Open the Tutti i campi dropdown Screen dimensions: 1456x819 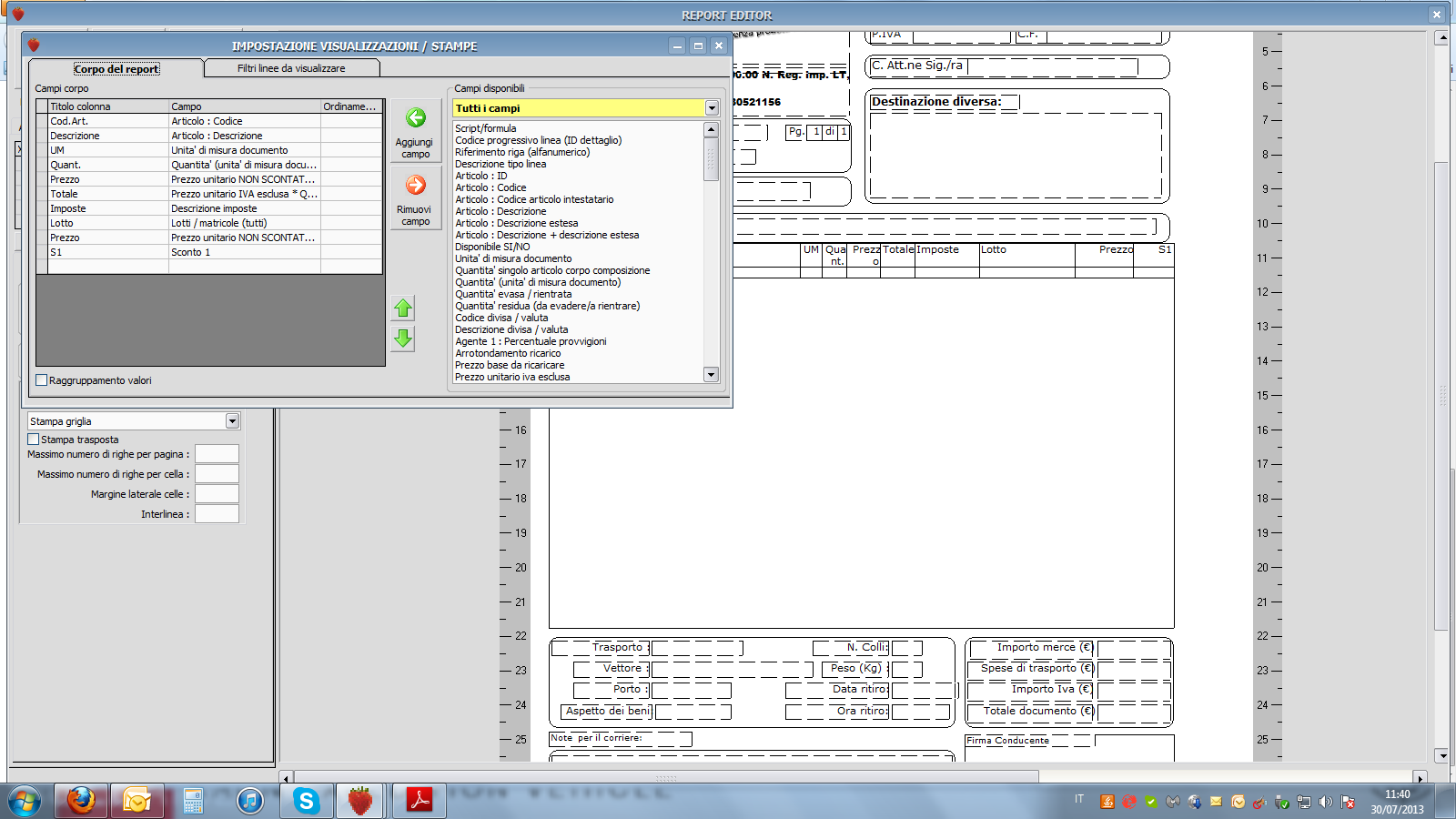pyautogui.click(x=712, y=108)
